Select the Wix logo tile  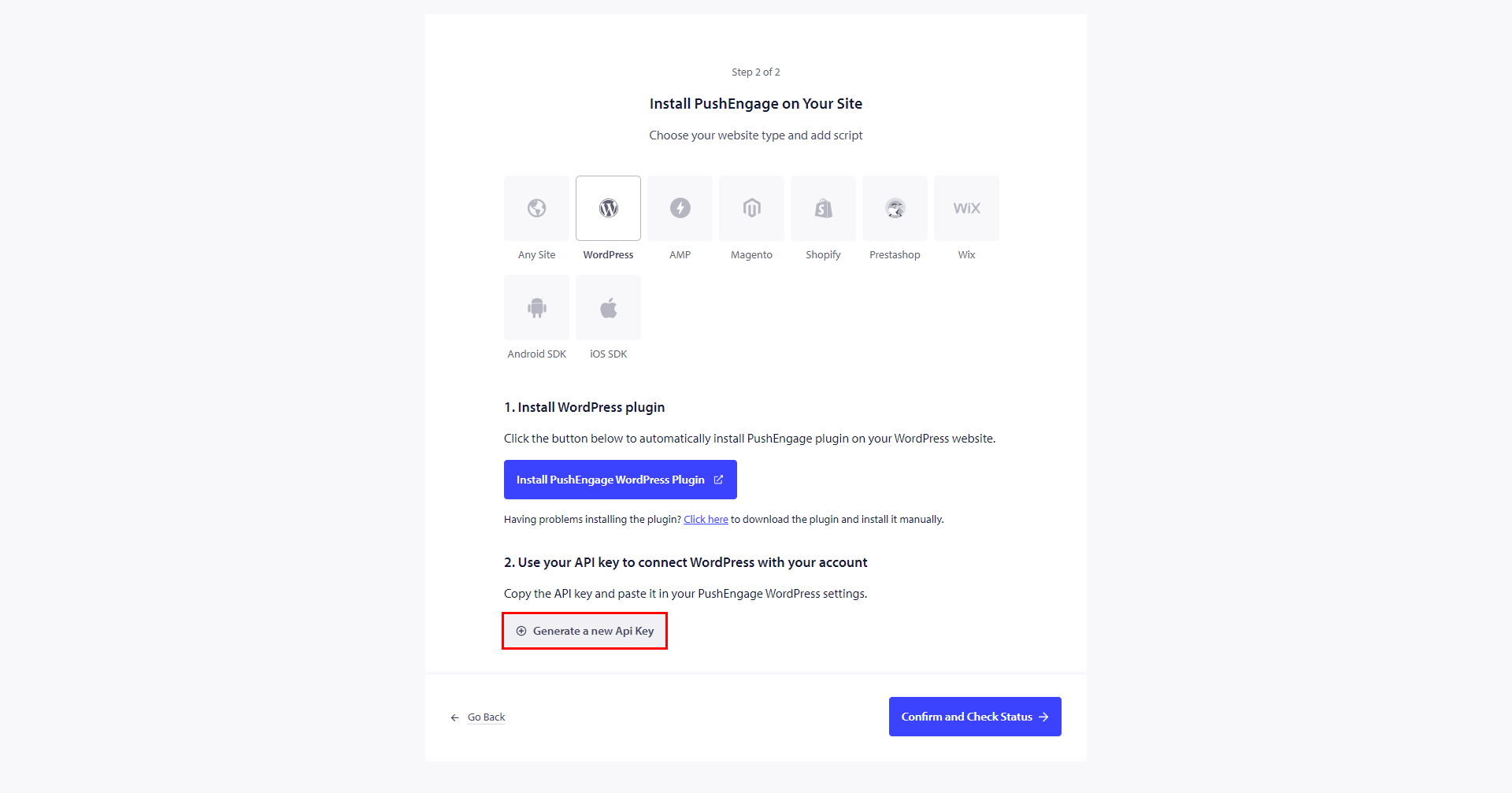966,208
